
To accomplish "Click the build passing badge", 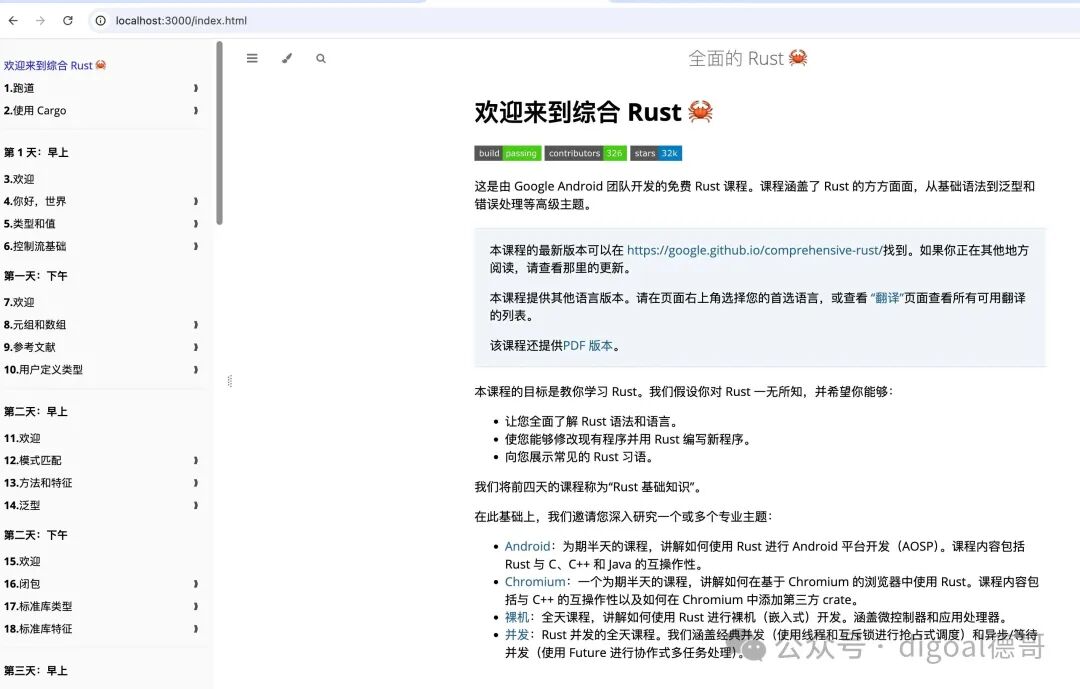I will (x=508, y=153).
